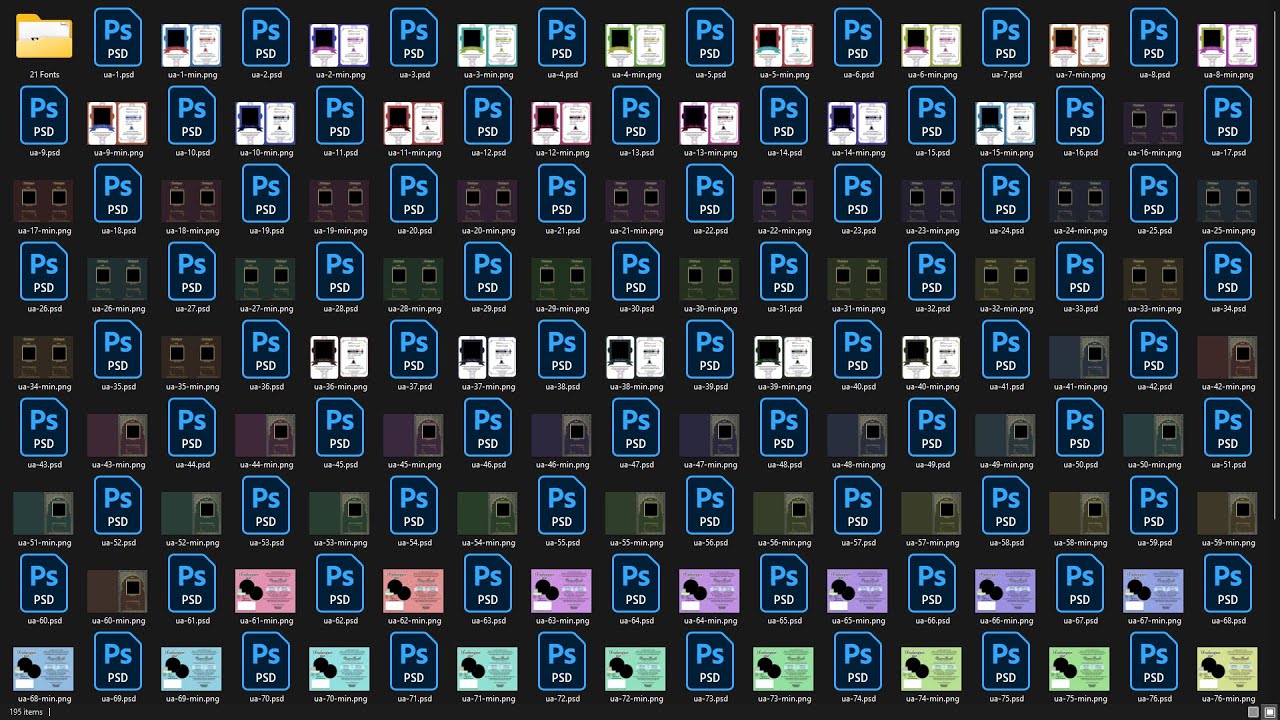
Task: Select the ua-50-min.png thumbnail
Action: pos(1154,436)
